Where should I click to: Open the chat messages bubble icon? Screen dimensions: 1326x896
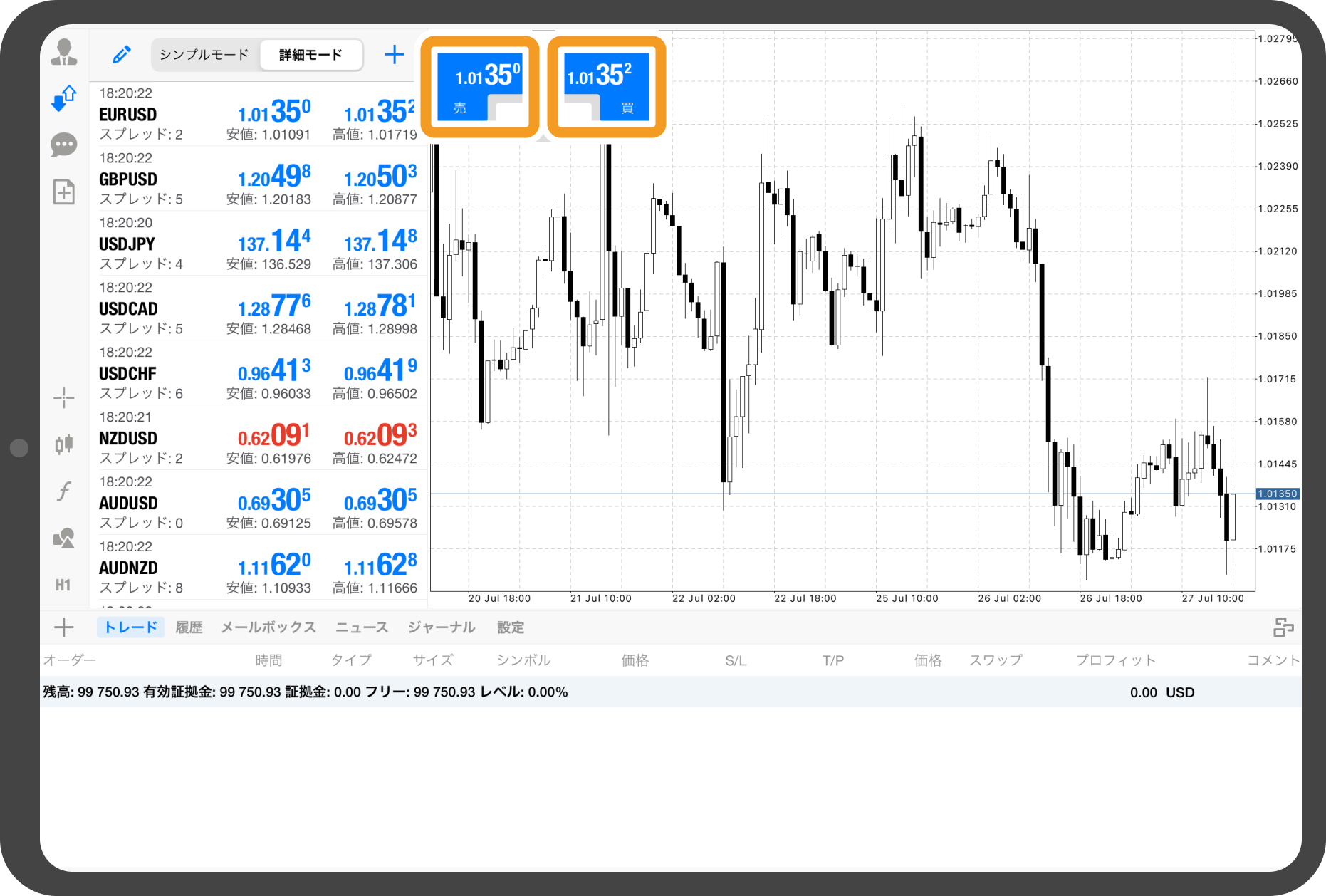click(64, 145)
